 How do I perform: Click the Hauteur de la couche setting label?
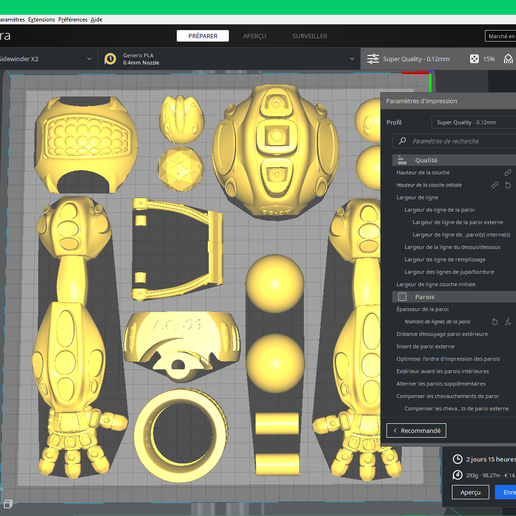423,173
